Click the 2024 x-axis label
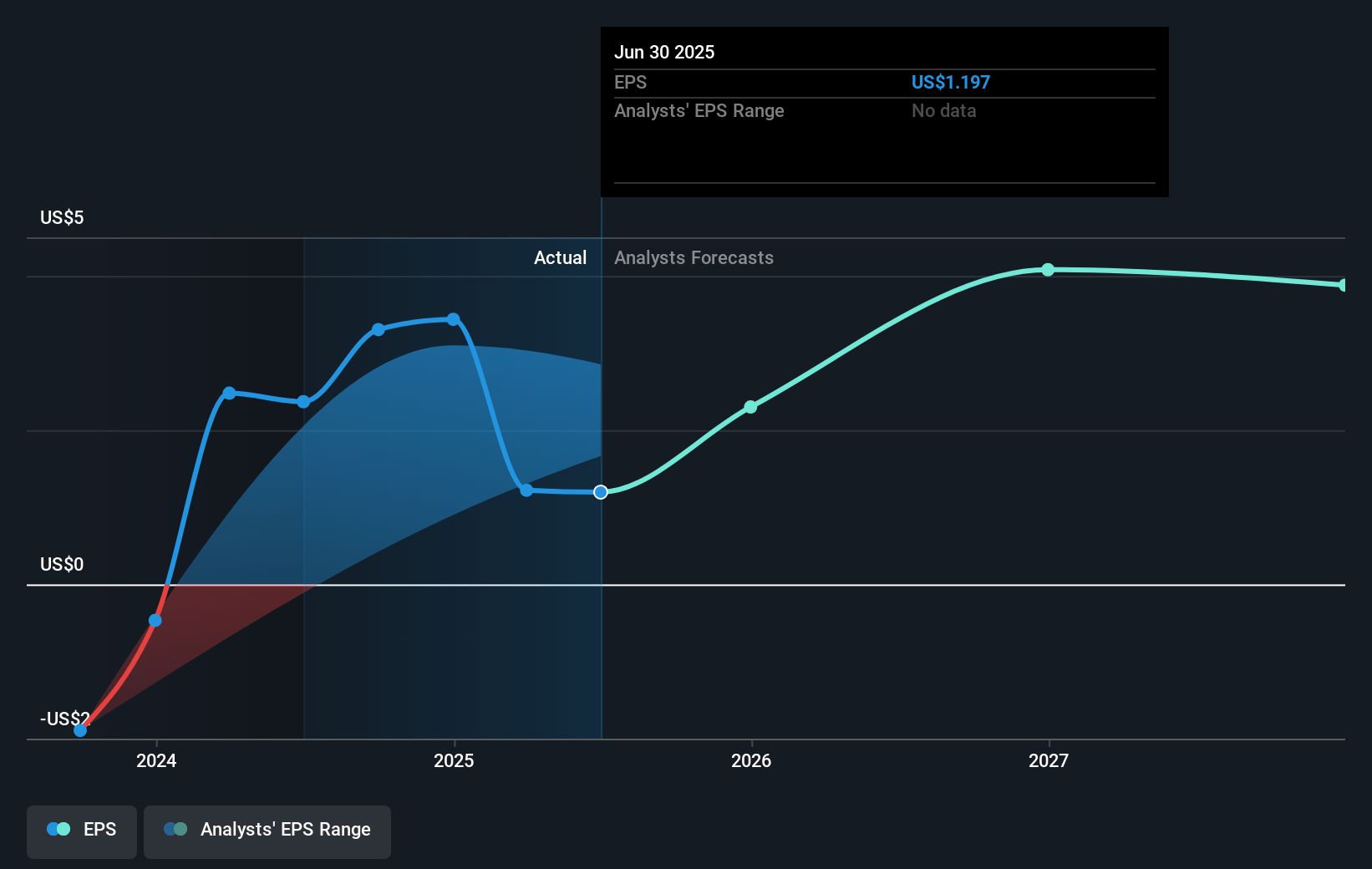The image size is (1372, 869). (x=156, y=760)
